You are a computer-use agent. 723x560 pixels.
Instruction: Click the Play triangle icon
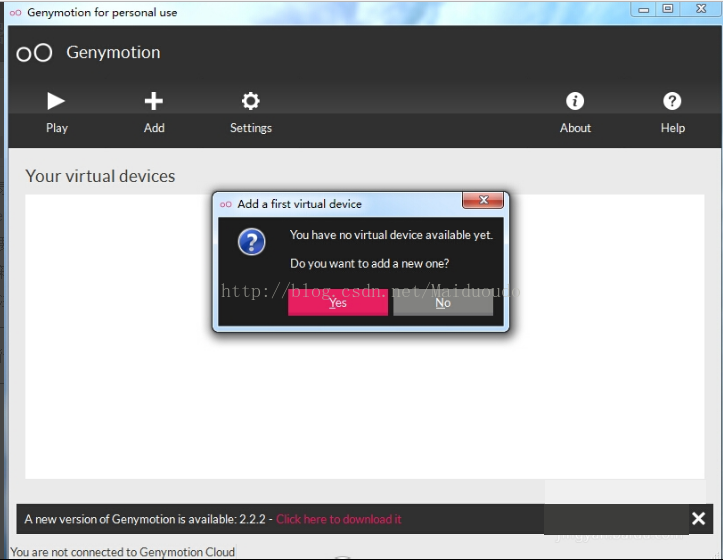pyautogui.click(x=56, y=101)
